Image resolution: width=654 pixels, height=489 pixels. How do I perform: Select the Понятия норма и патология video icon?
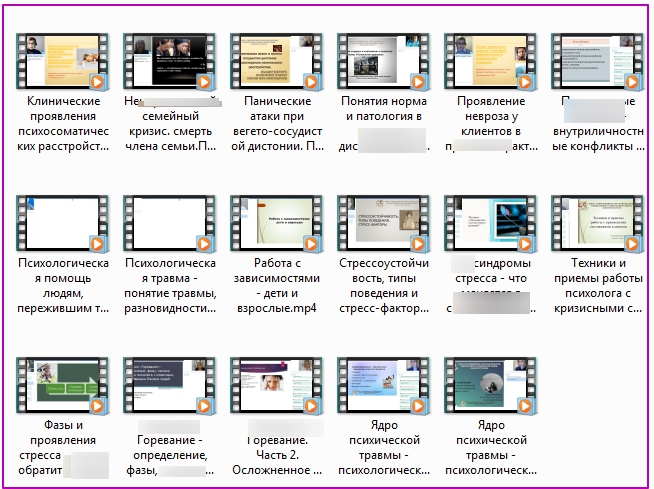coord(382,62)
